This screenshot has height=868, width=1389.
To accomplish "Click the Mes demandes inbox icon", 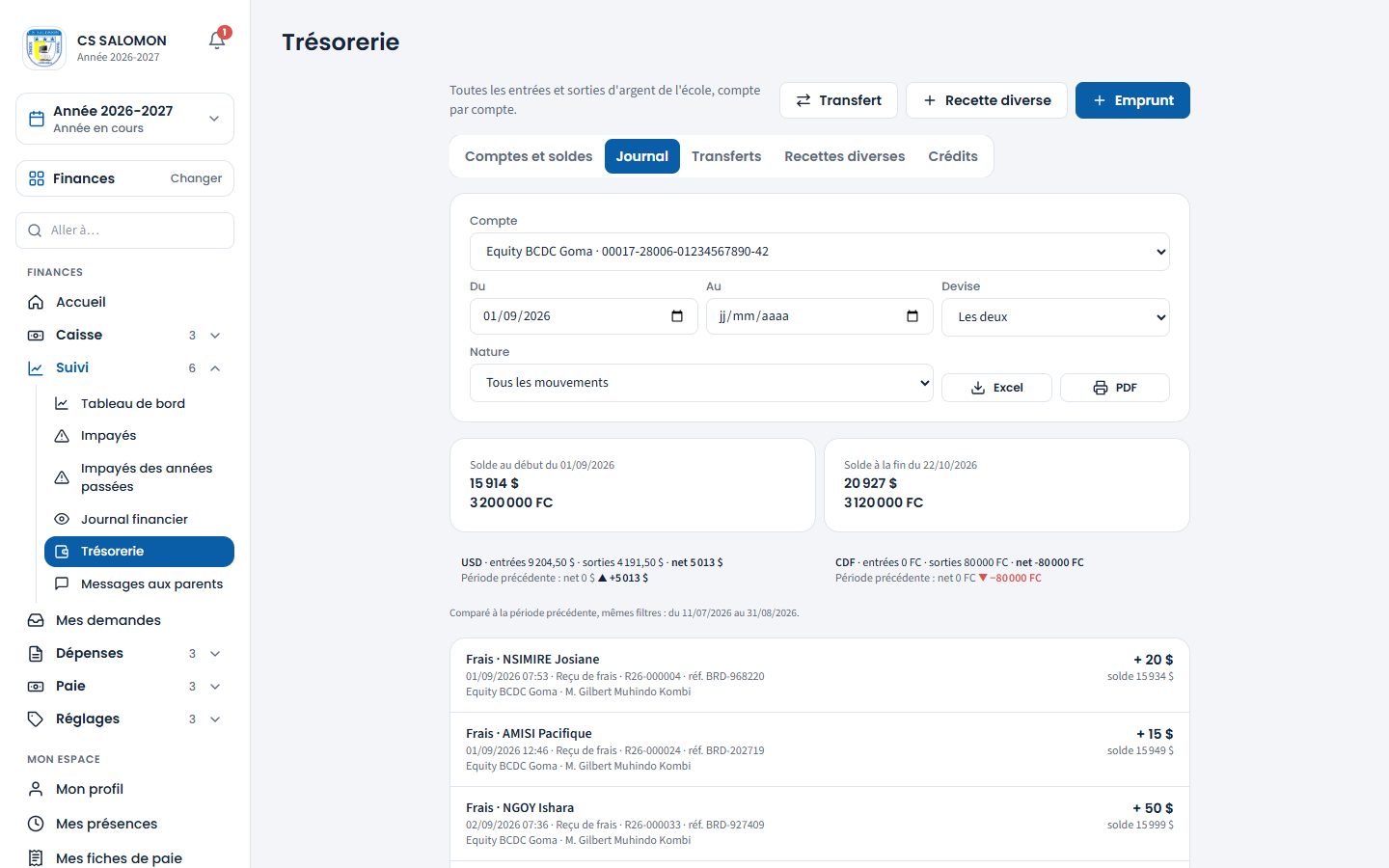I will click(36, 620).
